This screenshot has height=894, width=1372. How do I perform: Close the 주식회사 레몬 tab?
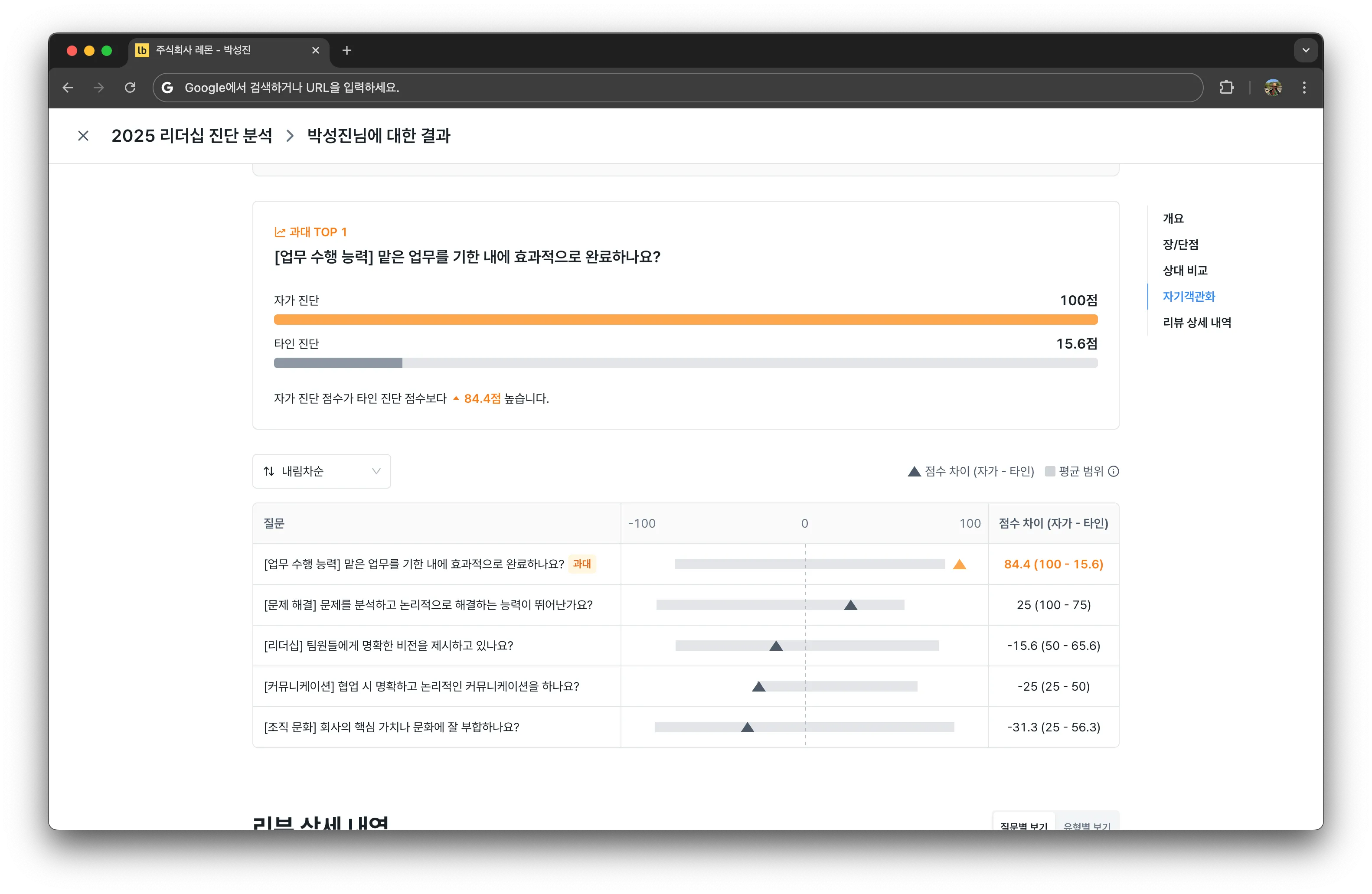[x=315, y=51]
